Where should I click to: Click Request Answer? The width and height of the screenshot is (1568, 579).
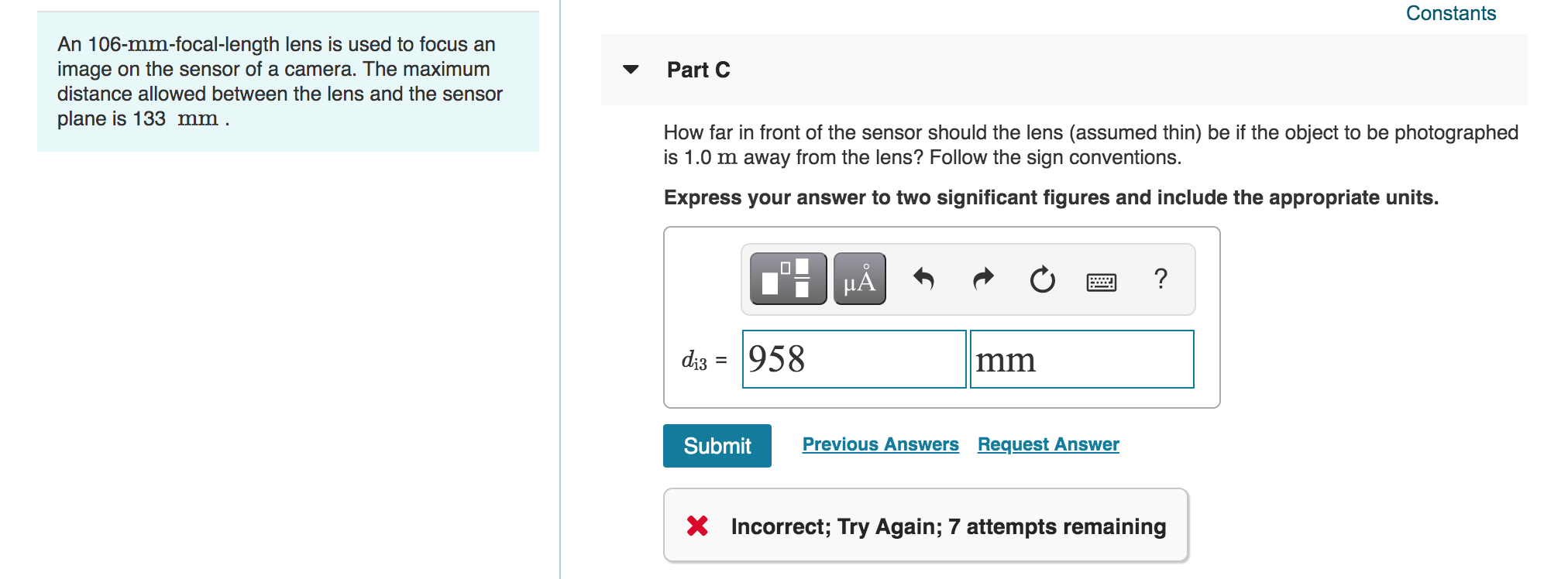1048,444
